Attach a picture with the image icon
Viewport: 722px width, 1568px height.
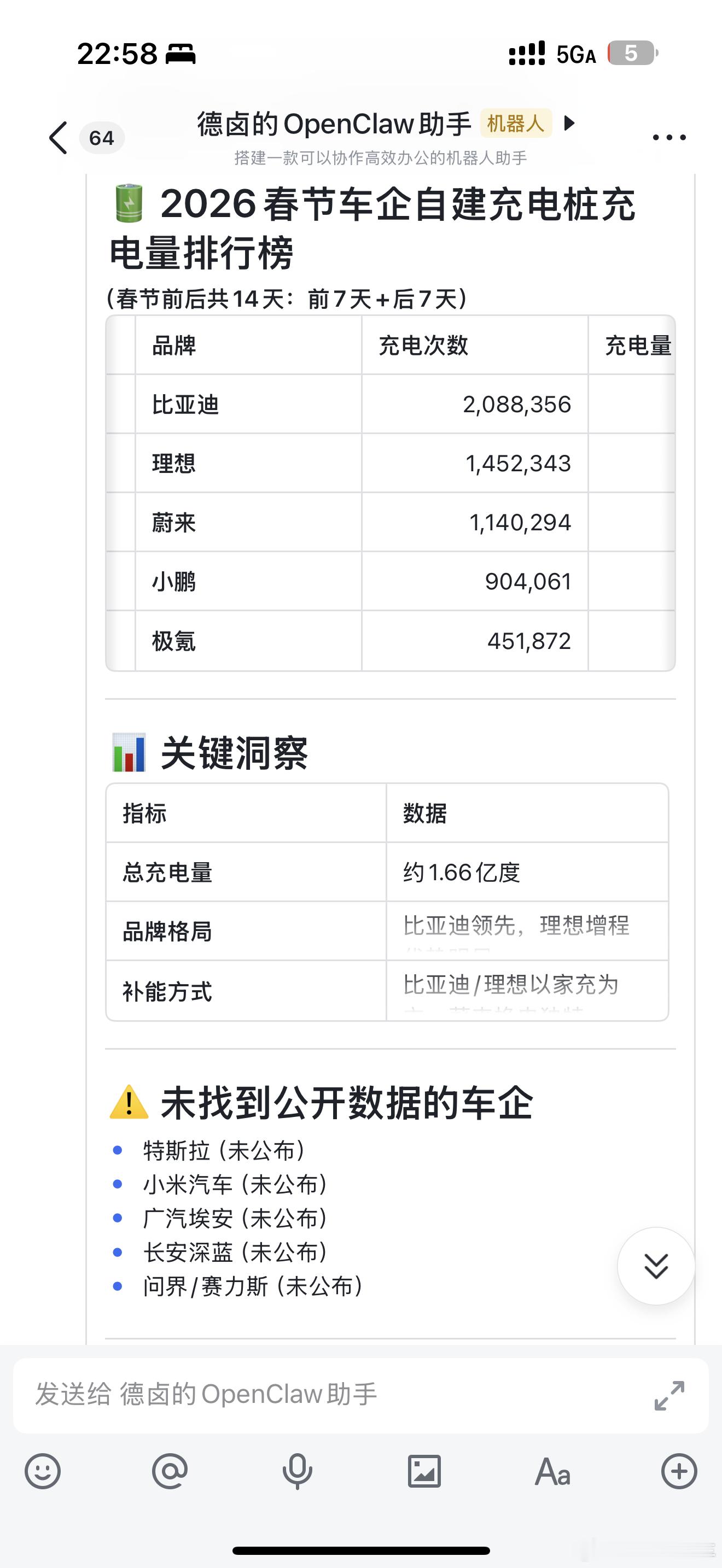pyautogui.click(x=424, y=1472)
